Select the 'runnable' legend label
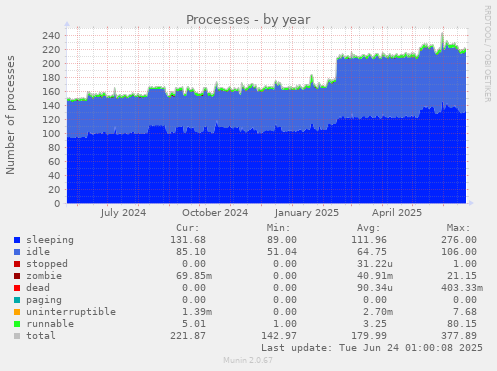 point(50,324)
